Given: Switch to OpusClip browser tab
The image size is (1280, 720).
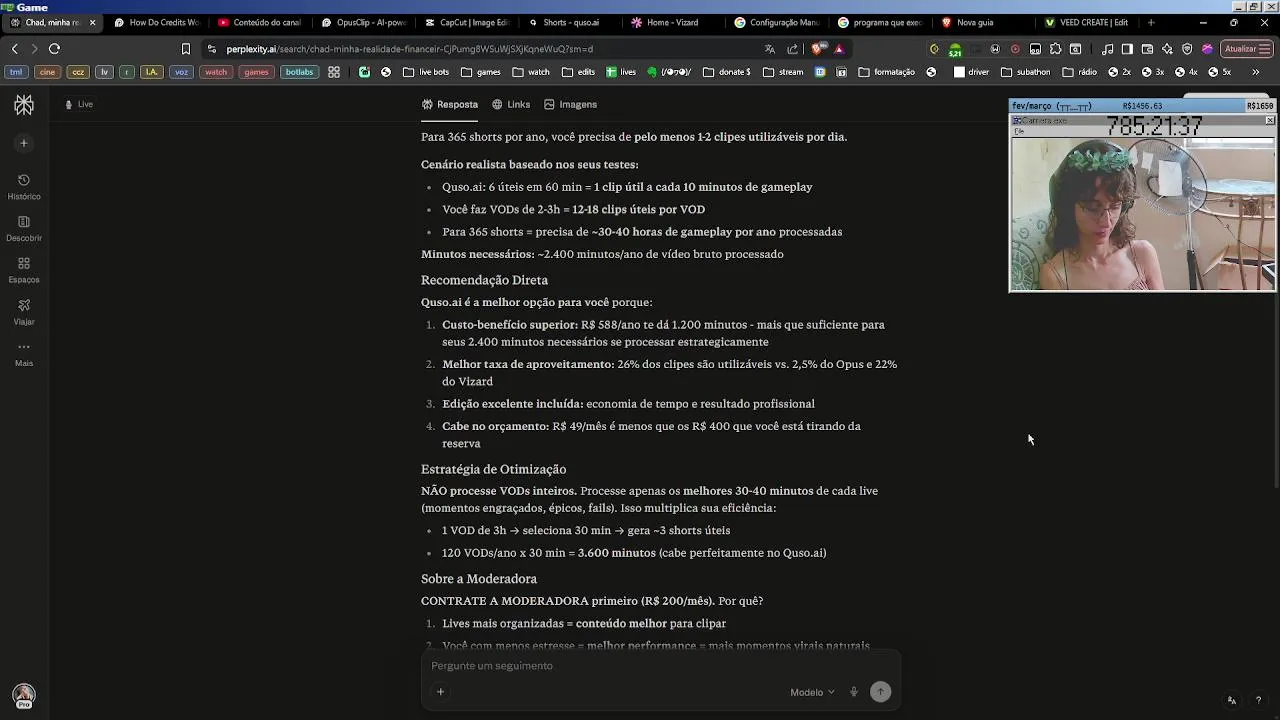Looking at the screenshot, I should (364, 22).
